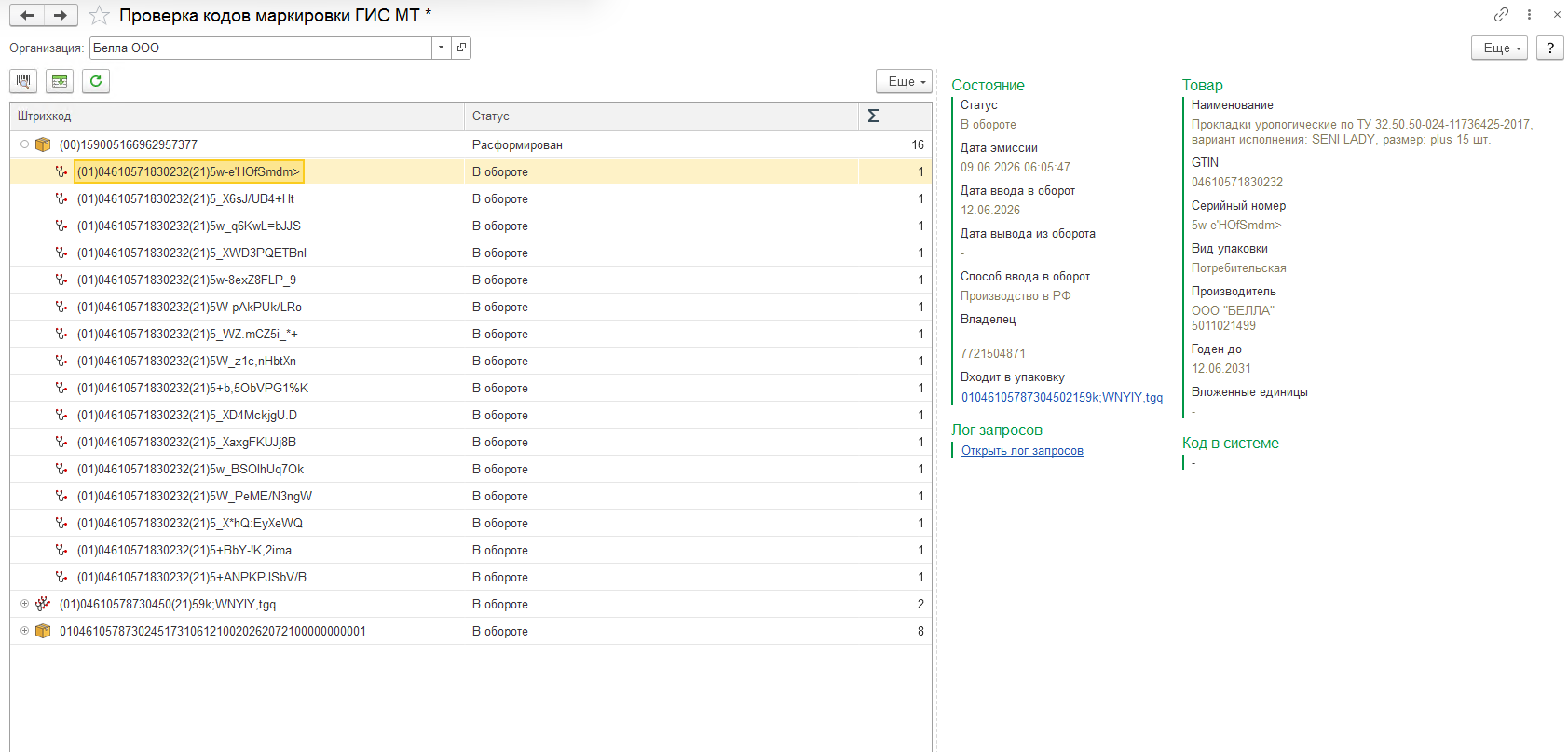Click the icon beside code 5_XaxgFKUJj8B
This screenshot has width=1568, height=752.
(61, 442)
